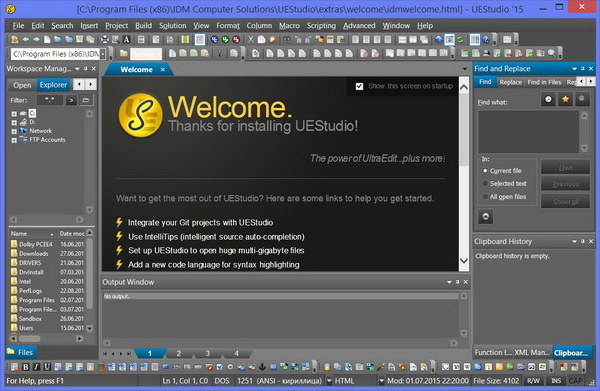Viewport: 600px width, 391px height.
Task: Click the 'Find what' text input area
Action: 528,132
